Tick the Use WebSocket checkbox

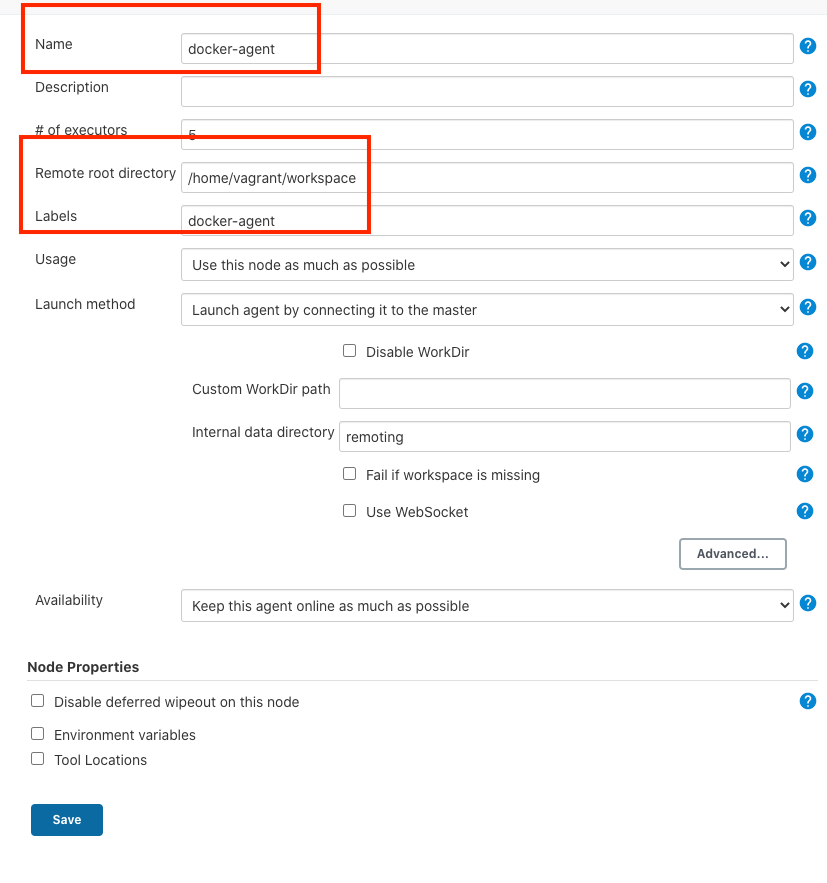(349, 511)
